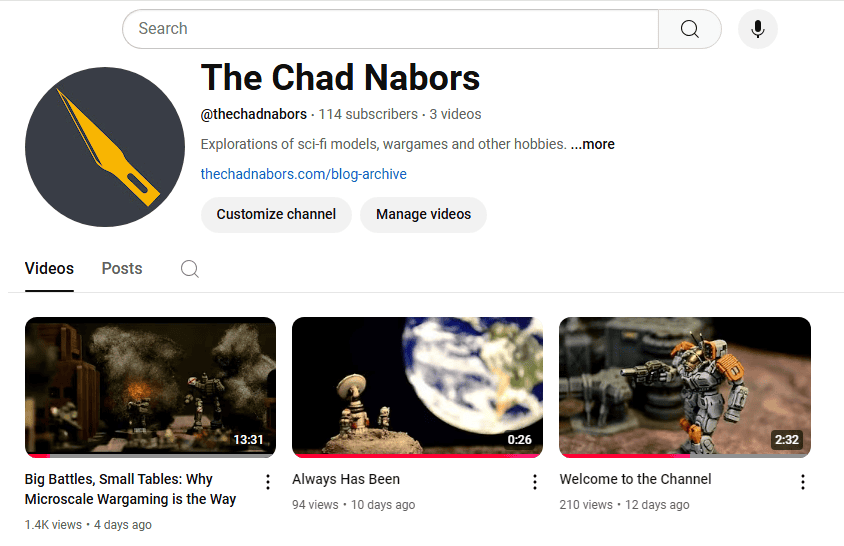Open channel search magnifier beside Posts tab
The image size is (844, 546).
[x=189, y=269]
